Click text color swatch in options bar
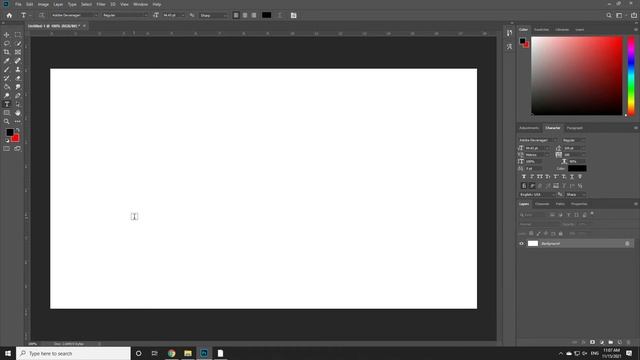This screenshot has height=360, width=640. pyautogui.click(x=267, y=15)
